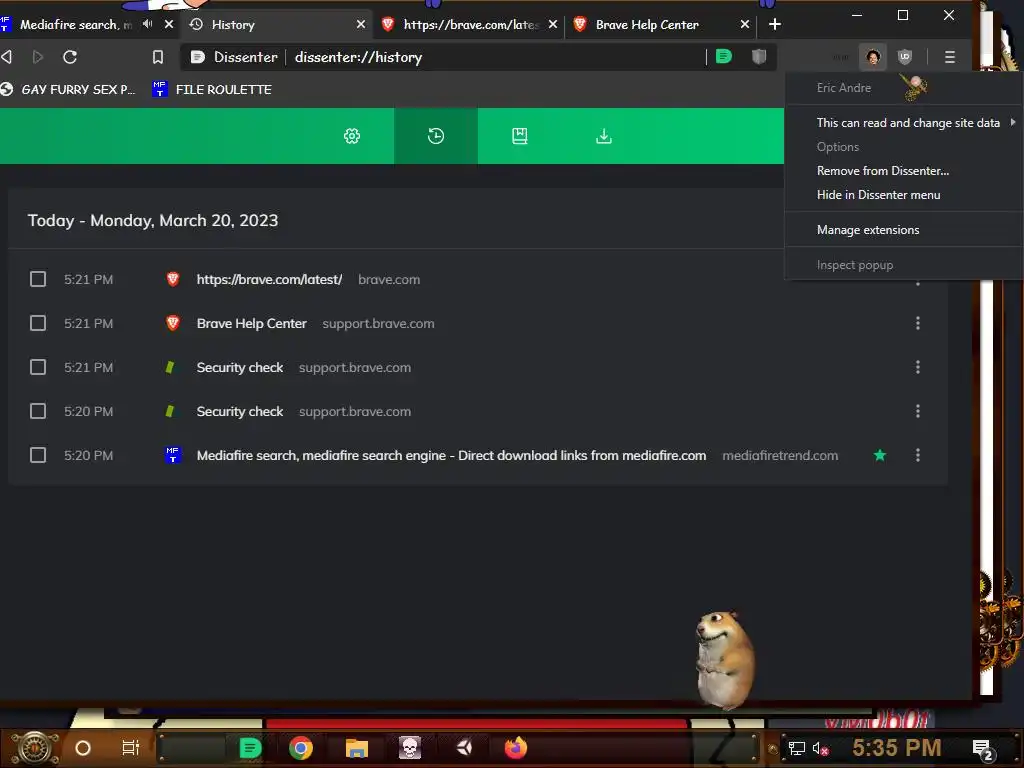The height and width of the screenshot is (768, 1024).
Task: Open Task View in taskbar
Action: 131,748
